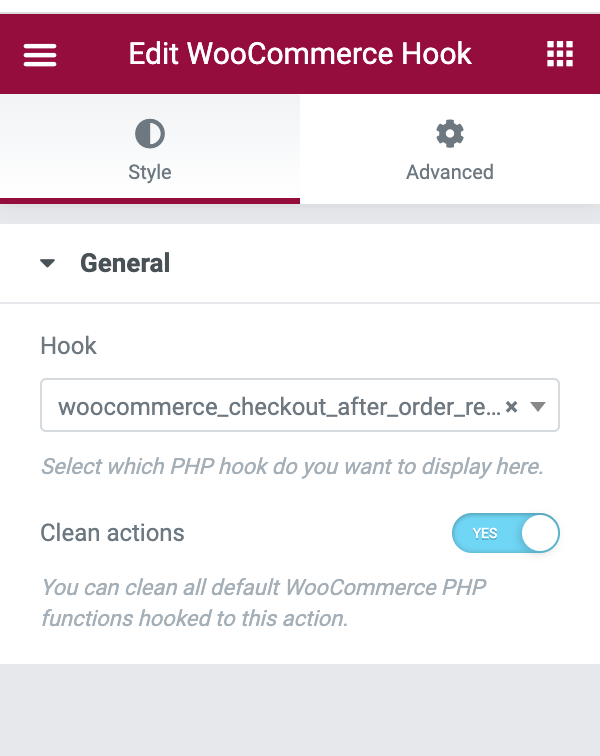600x756 pixels.
Task: Switch to the Advanced tab label
Action: coord(450,172)
